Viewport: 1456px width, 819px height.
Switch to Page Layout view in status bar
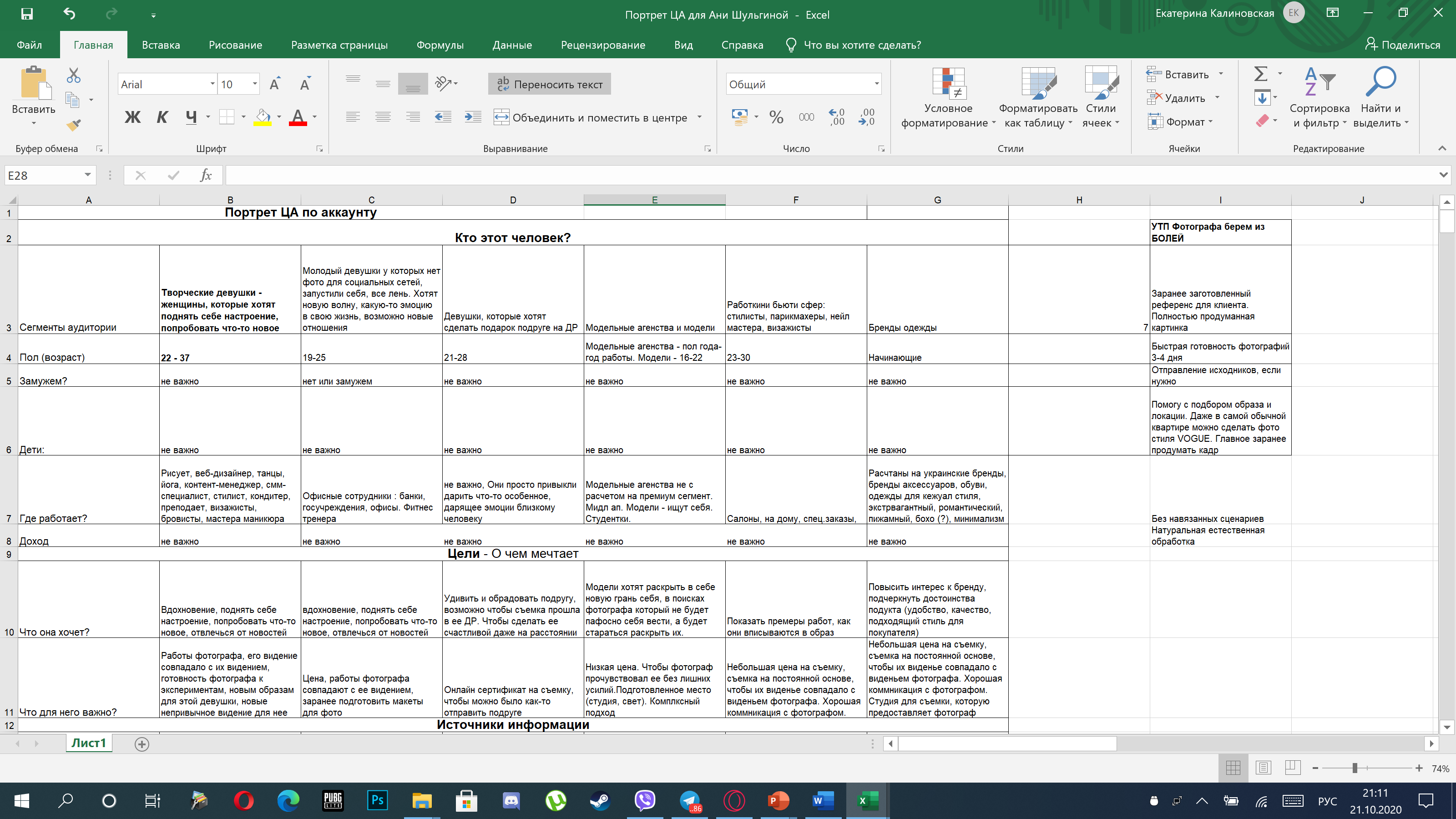point(1263,768)
